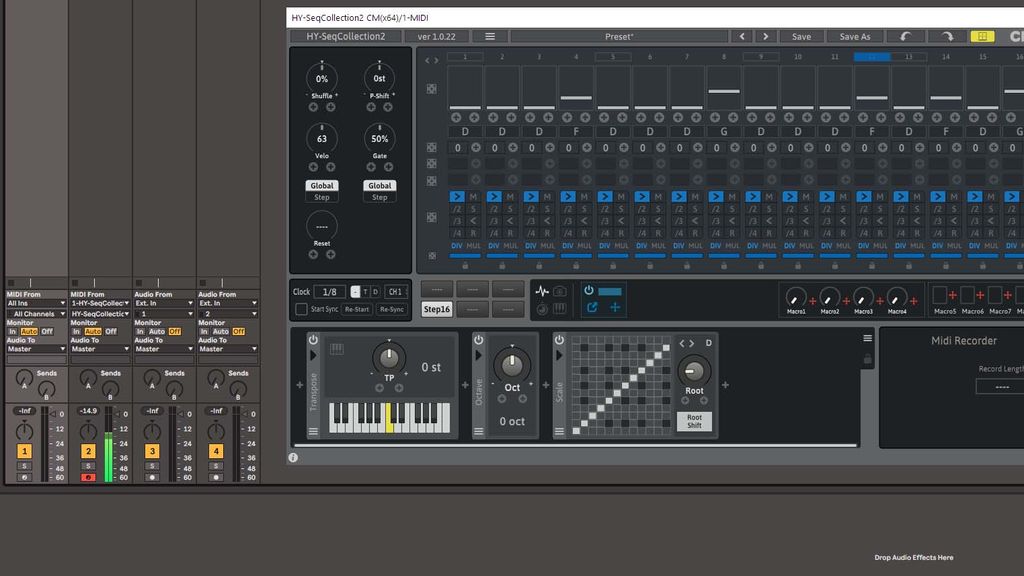
Task: Solo the second mixer track
Action: pyautogui.click(x=86, y=464)
